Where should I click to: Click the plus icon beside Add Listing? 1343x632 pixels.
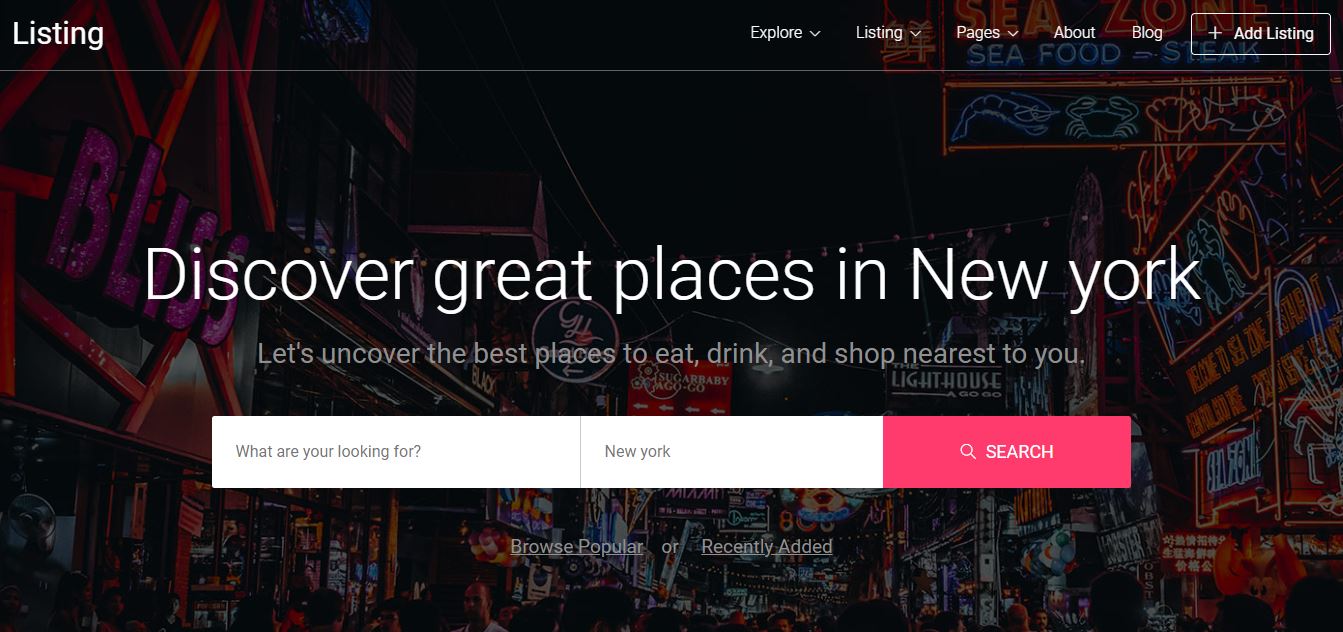[1215, 33]
